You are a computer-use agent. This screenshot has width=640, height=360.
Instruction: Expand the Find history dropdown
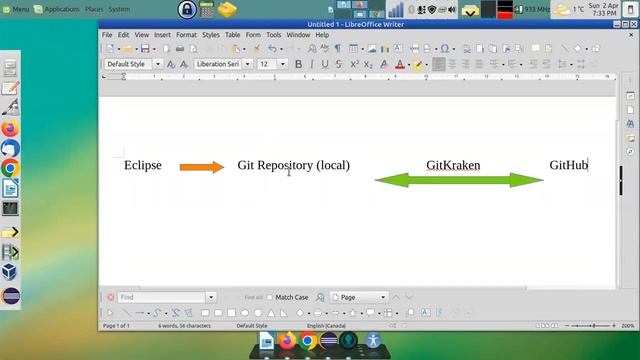coord(211,297)
